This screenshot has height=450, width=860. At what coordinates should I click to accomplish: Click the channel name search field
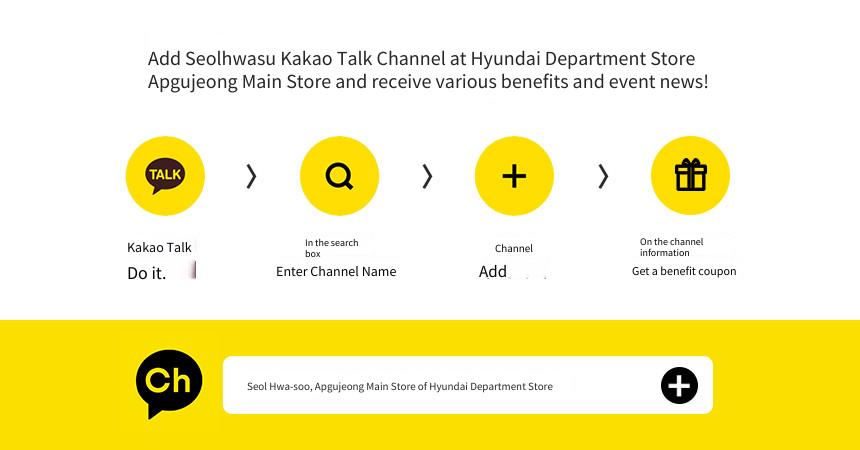(x=468, y=385)
